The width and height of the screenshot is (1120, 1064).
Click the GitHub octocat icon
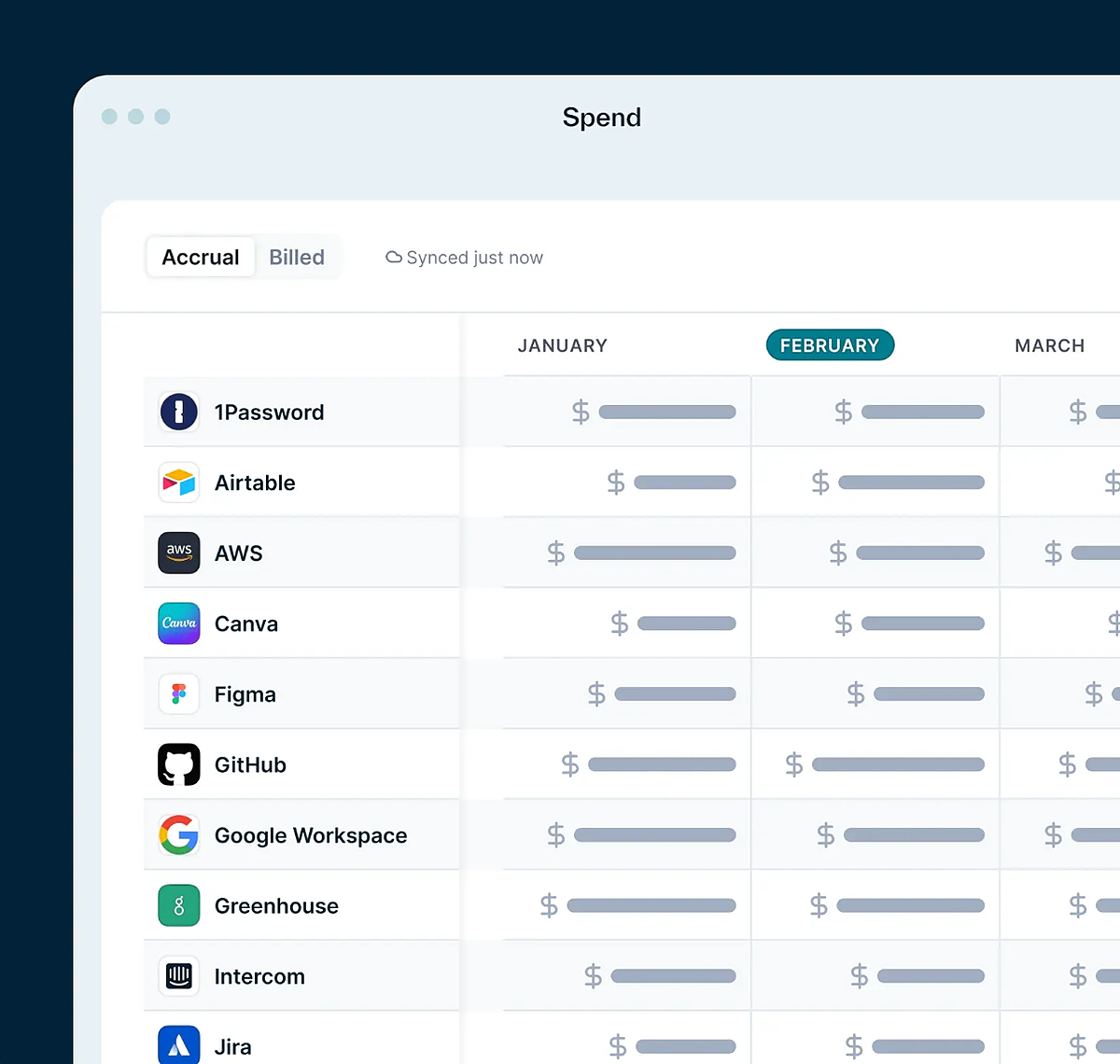pyautogui.click(x=179, y=764)
